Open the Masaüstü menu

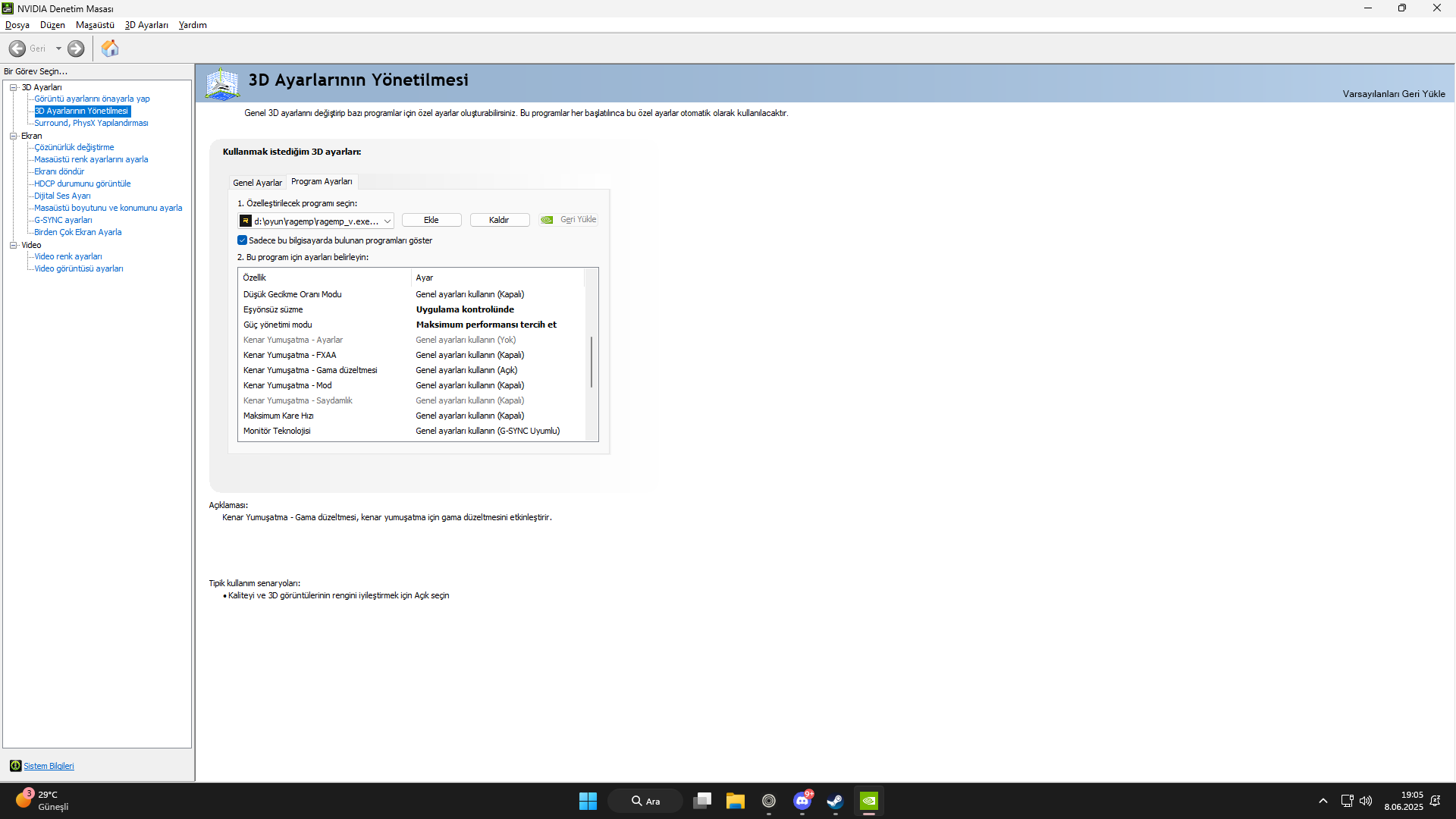click(x=95, y=25)
